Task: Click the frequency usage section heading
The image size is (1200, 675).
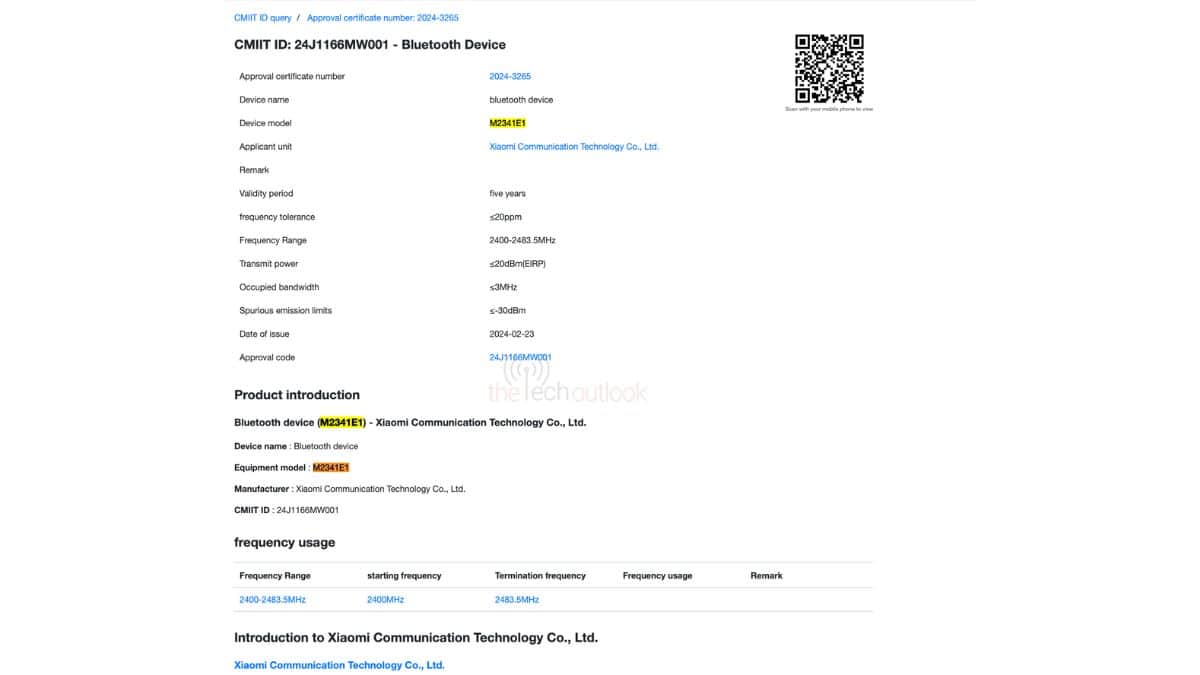Action: pyautogui.click(x=286, y=542)
